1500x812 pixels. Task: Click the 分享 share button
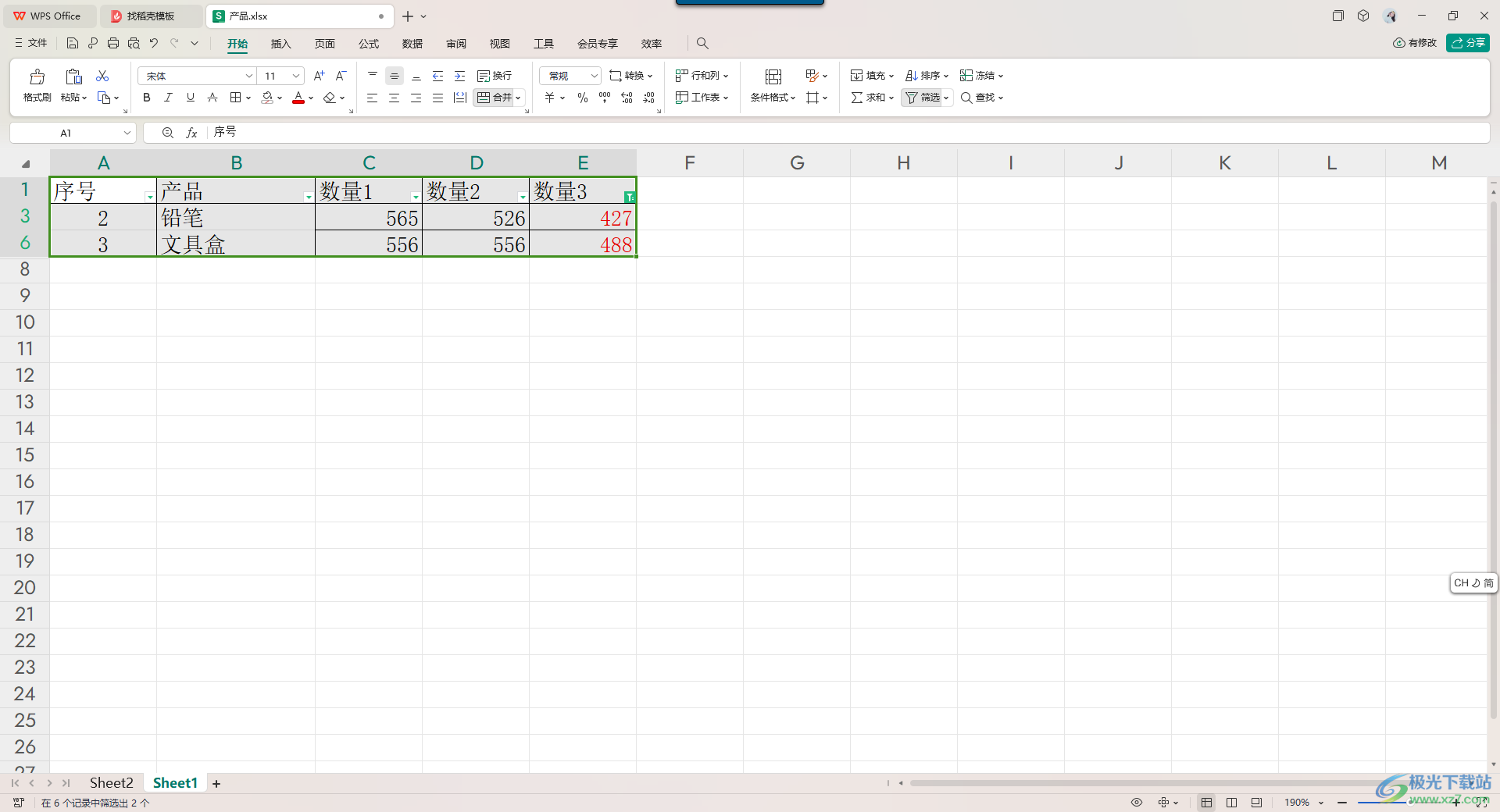pyautogui.click(x=1468, y=43)
